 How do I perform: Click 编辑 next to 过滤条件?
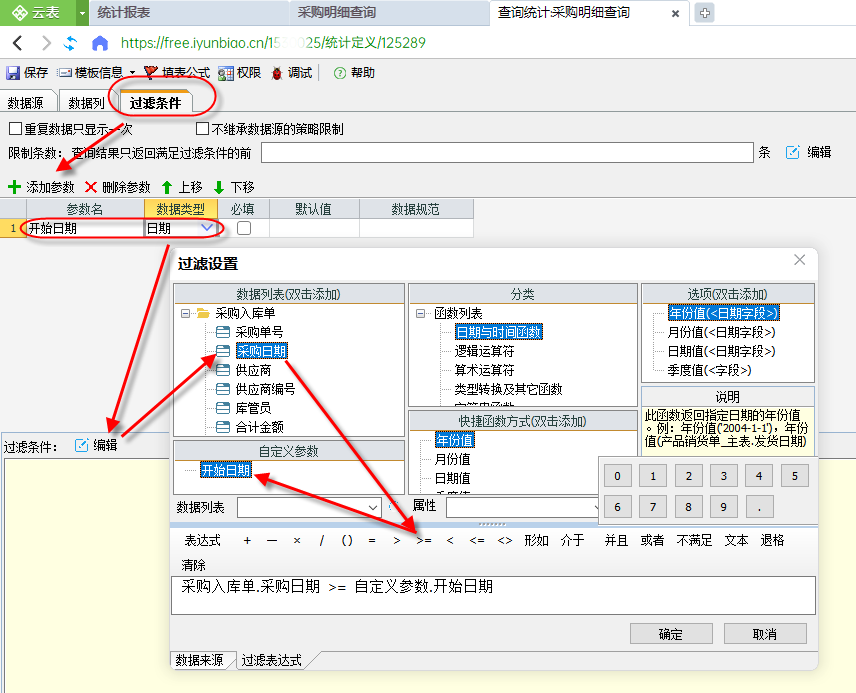point(96,446)
